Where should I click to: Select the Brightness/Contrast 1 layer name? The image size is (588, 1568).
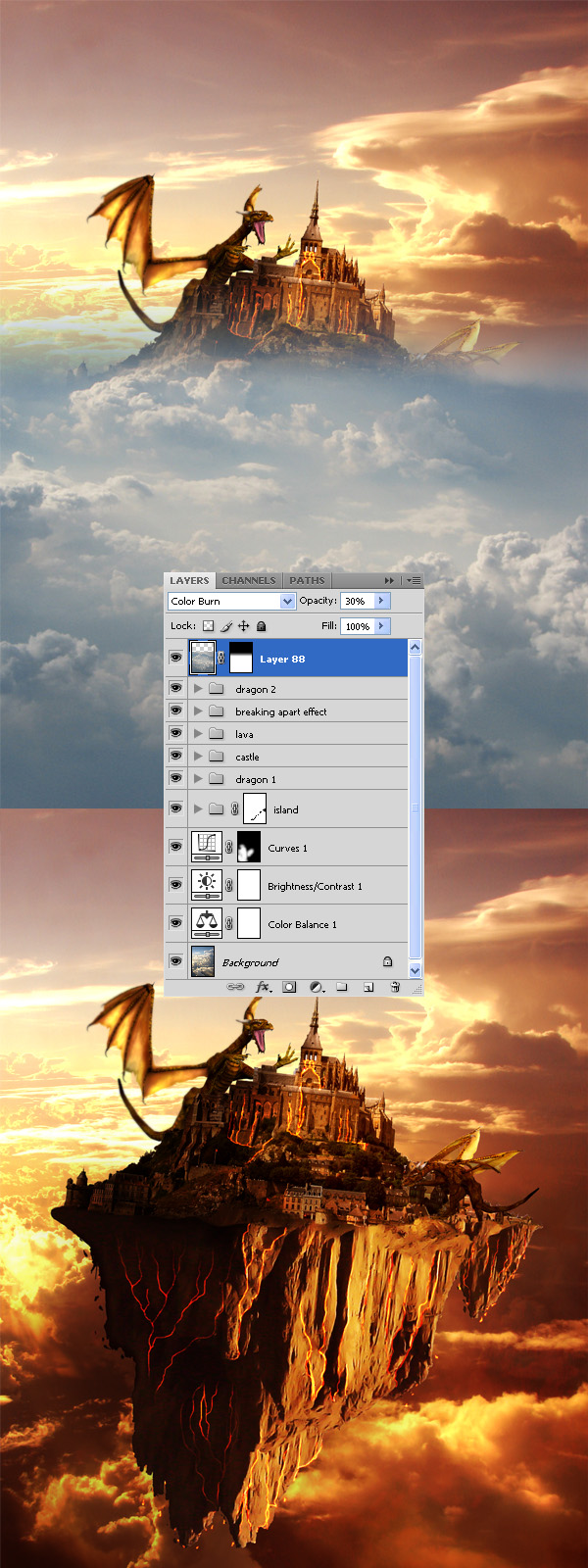(x=315, y=886)
